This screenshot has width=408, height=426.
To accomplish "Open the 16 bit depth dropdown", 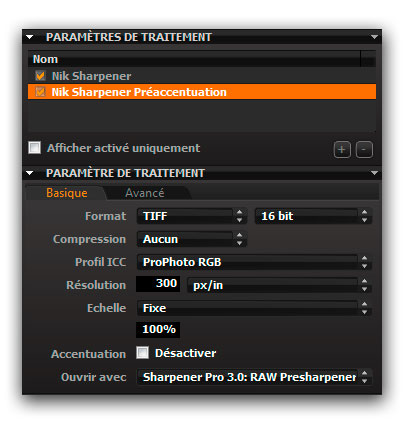I will point(313,216).
